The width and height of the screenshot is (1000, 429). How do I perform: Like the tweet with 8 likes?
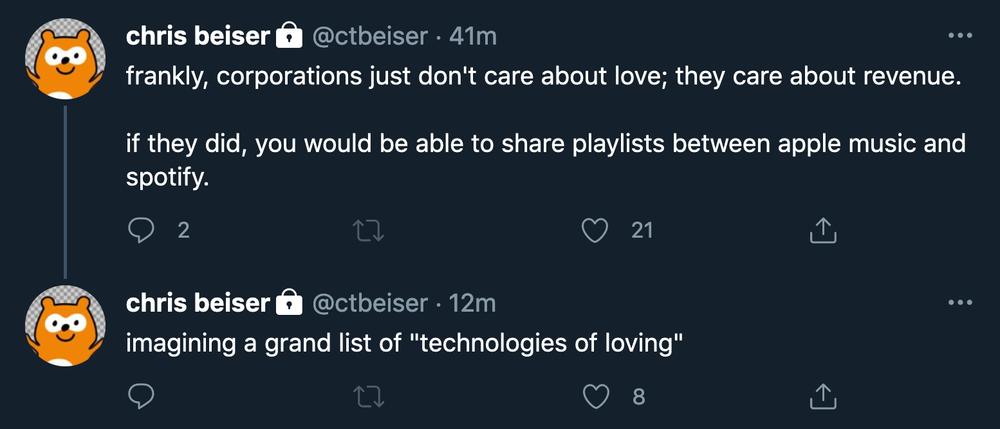596,397
